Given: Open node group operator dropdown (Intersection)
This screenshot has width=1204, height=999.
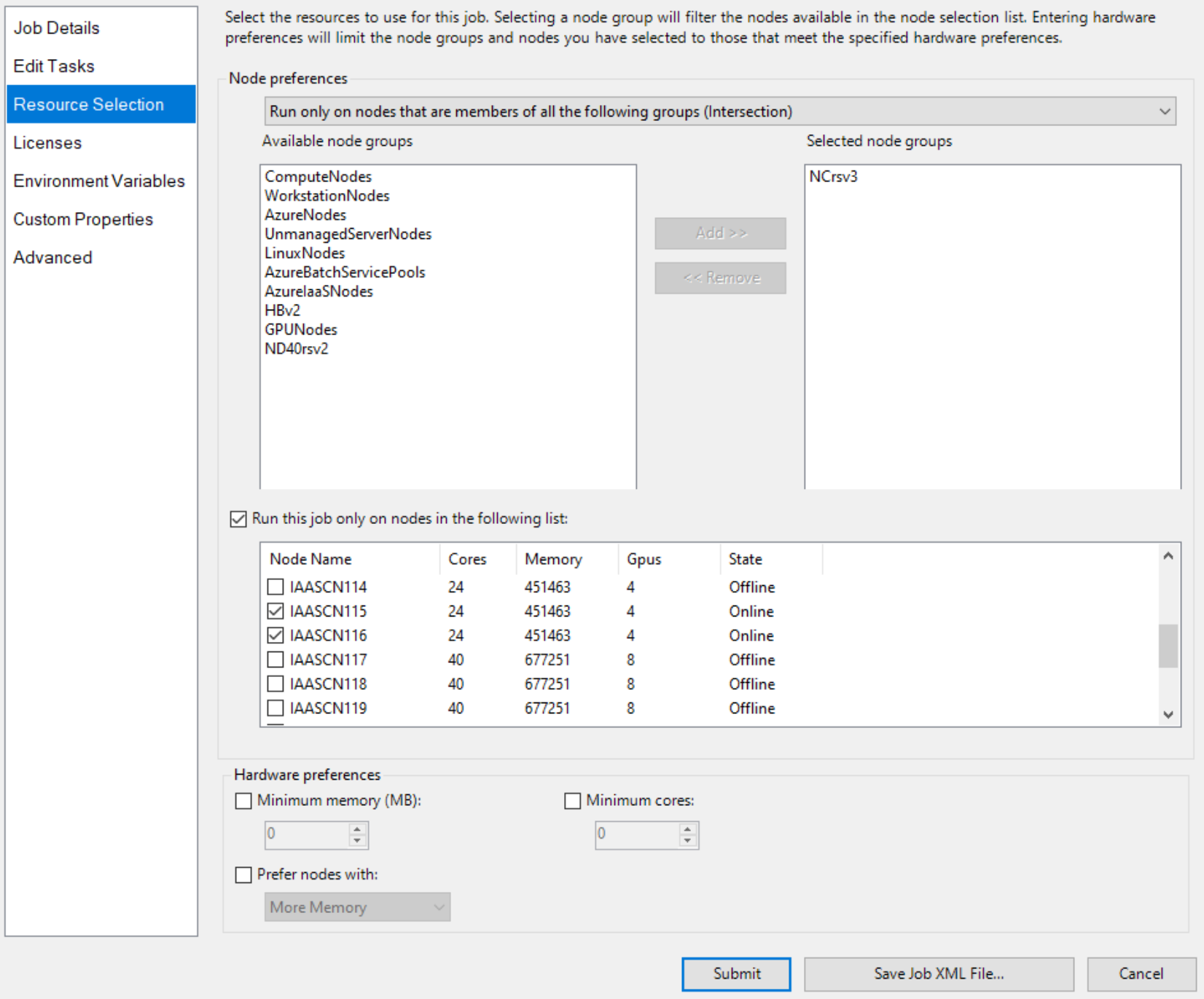Looking at the screenshot, I should [720, 111].
